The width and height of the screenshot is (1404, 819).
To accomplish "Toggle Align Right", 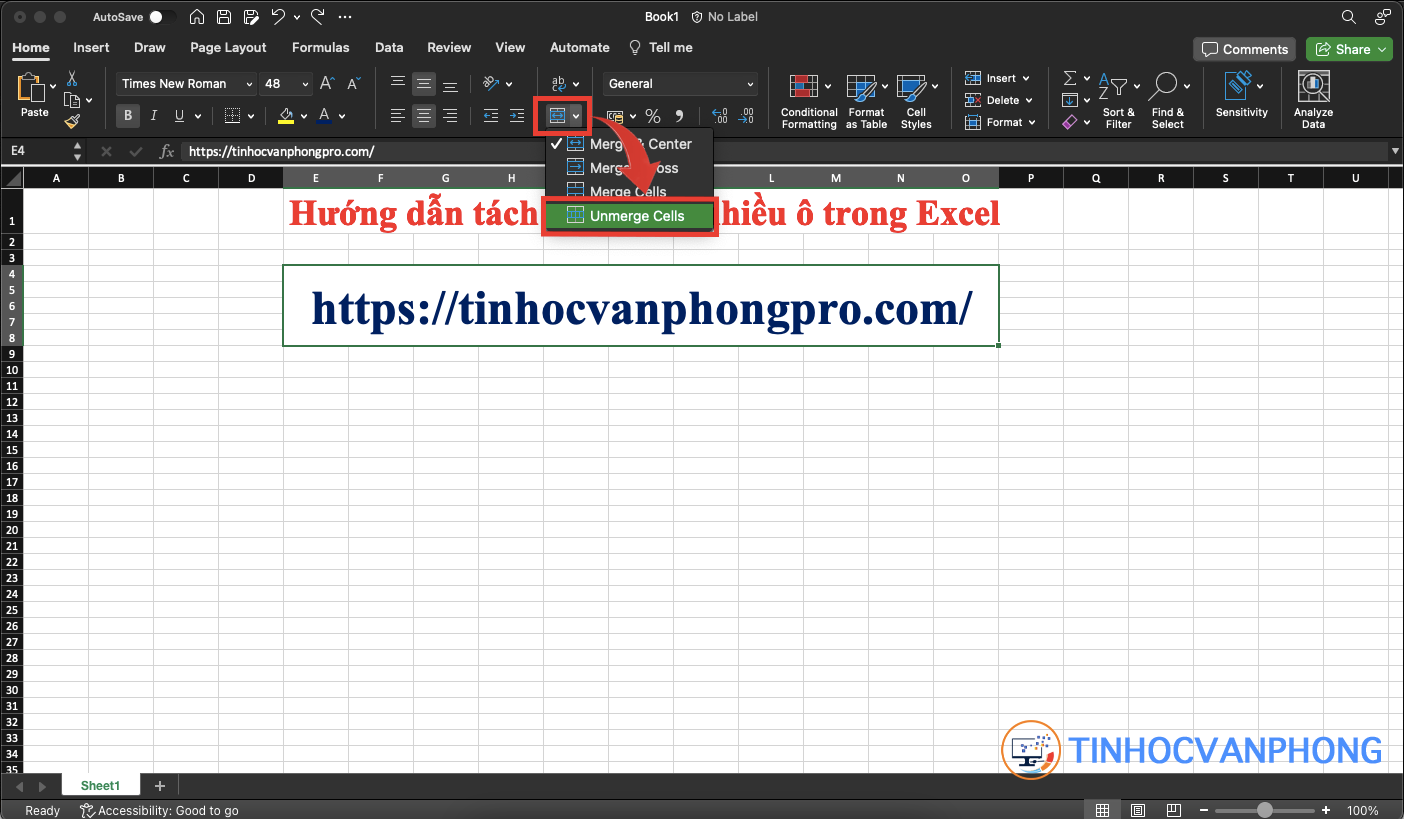I will click(450, 116).
